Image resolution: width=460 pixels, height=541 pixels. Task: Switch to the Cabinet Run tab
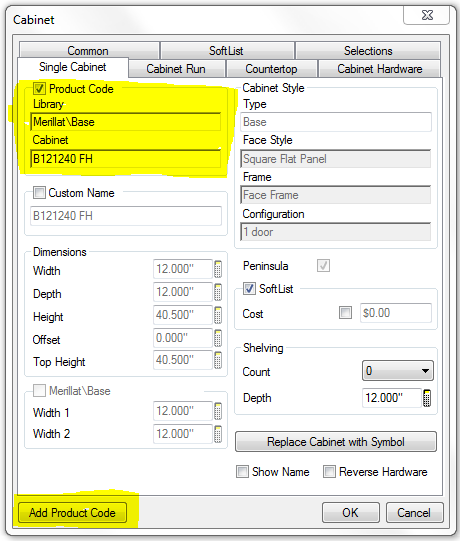(176, 69)
